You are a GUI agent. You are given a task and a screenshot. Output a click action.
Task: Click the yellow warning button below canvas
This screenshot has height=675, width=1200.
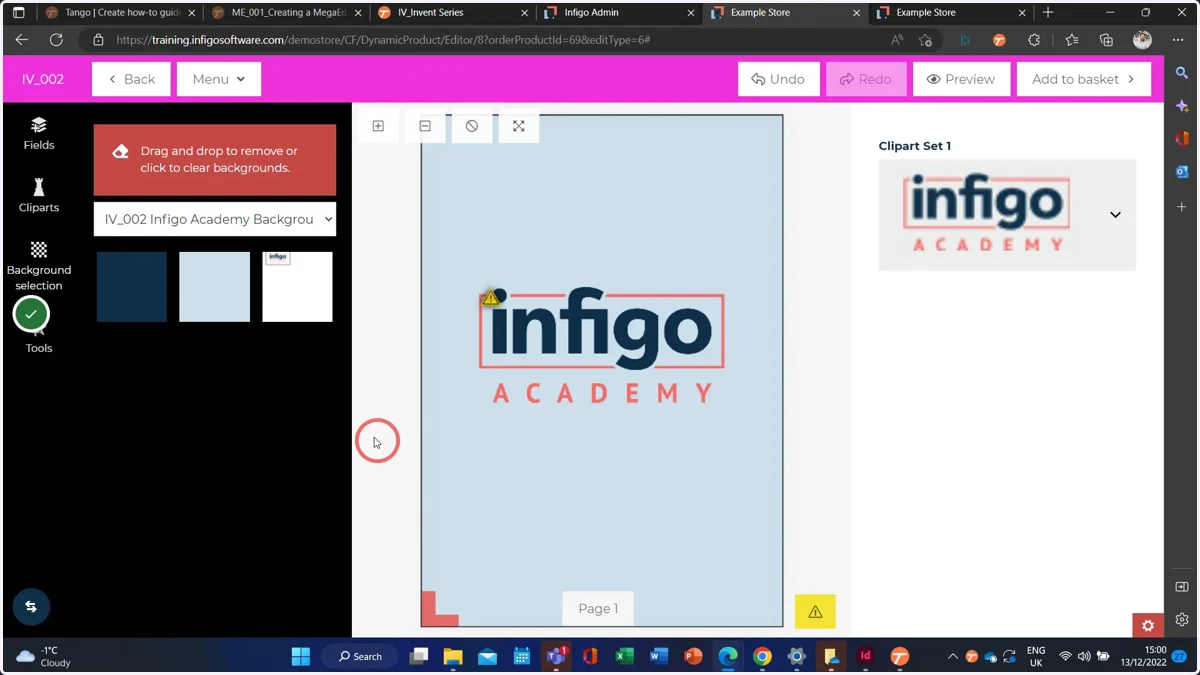pyautogui.click(x=815, y=612)
